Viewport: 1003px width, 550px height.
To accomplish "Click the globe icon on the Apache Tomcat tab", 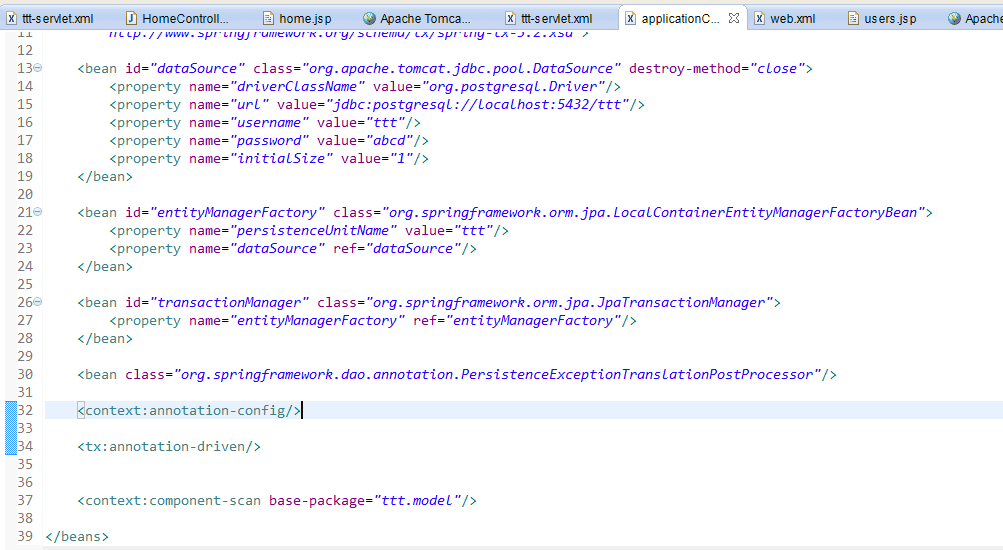I will tap(369, 18).
